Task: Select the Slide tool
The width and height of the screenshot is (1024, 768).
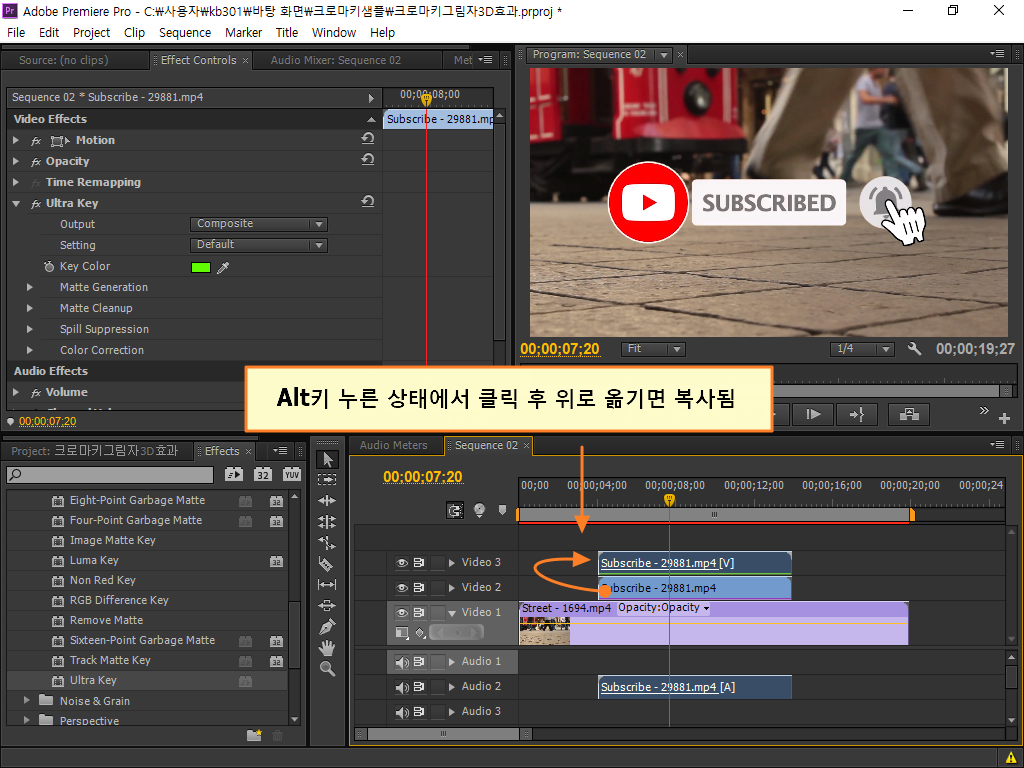Action: (327, 605)
